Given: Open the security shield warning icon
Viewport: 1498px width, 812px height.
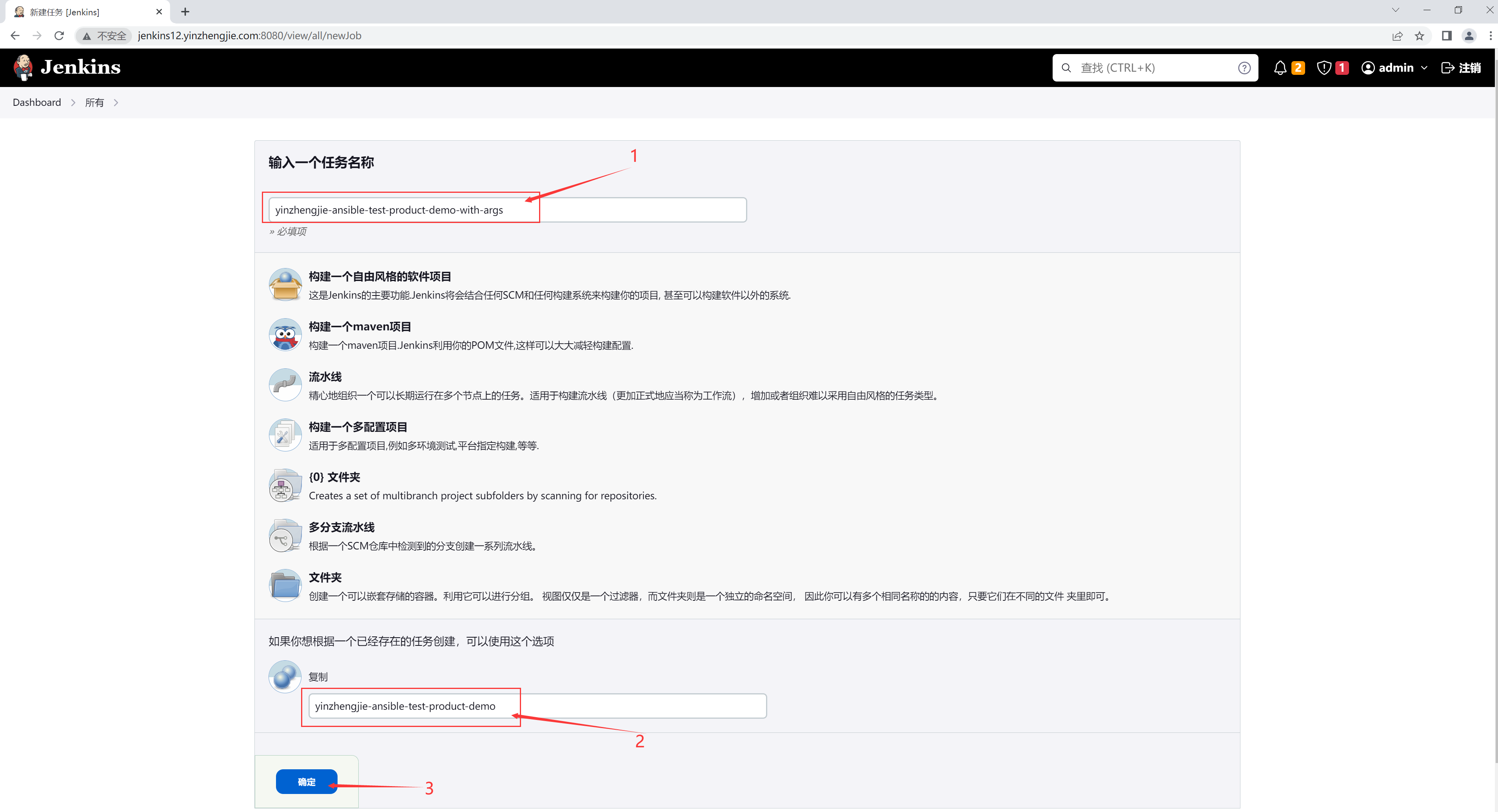Looking at the screenshot, I should click(1324, 68).
